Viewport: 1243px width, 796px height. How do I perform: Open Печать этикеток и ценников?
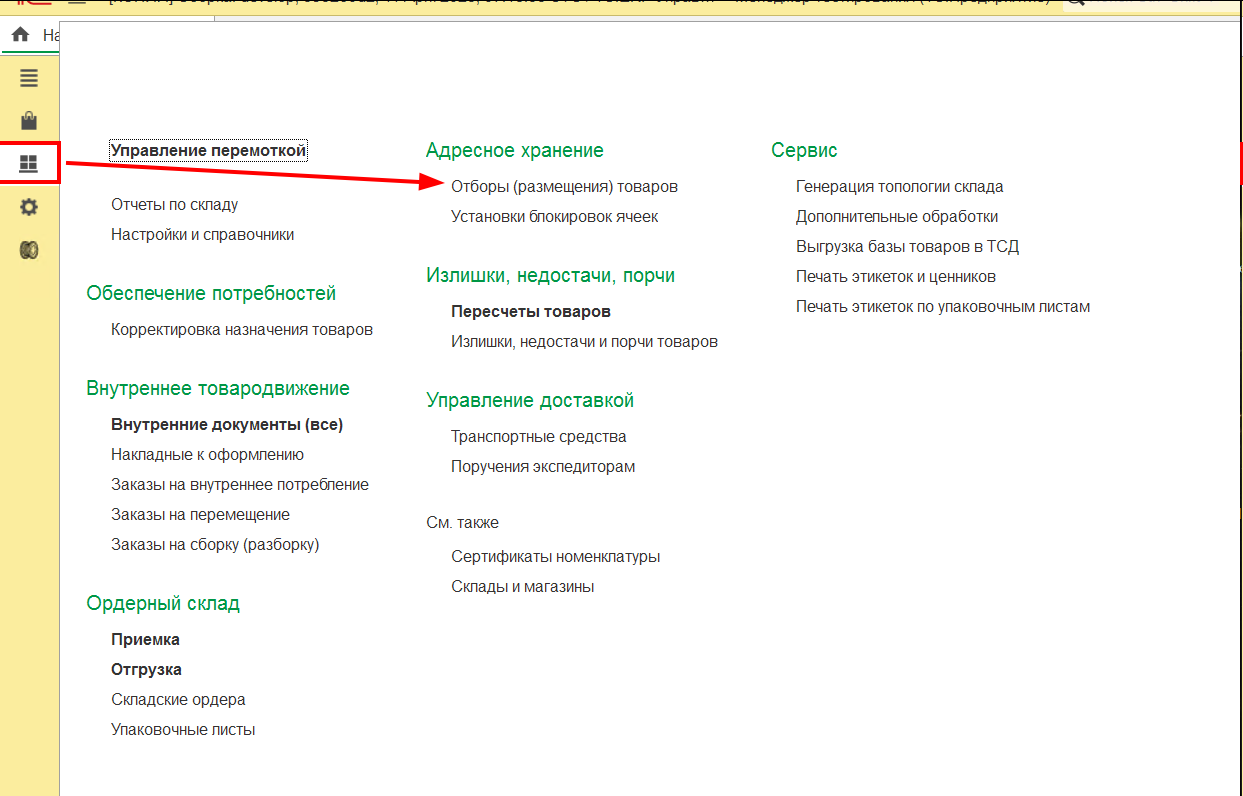click(x=896, y=277)
